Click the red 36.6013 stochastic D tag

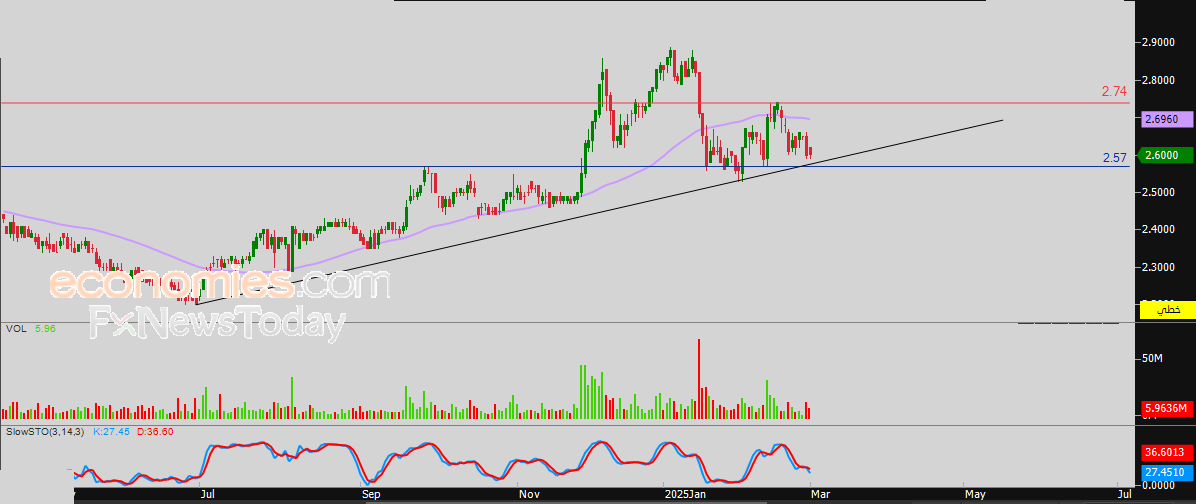click(1167, 452)
